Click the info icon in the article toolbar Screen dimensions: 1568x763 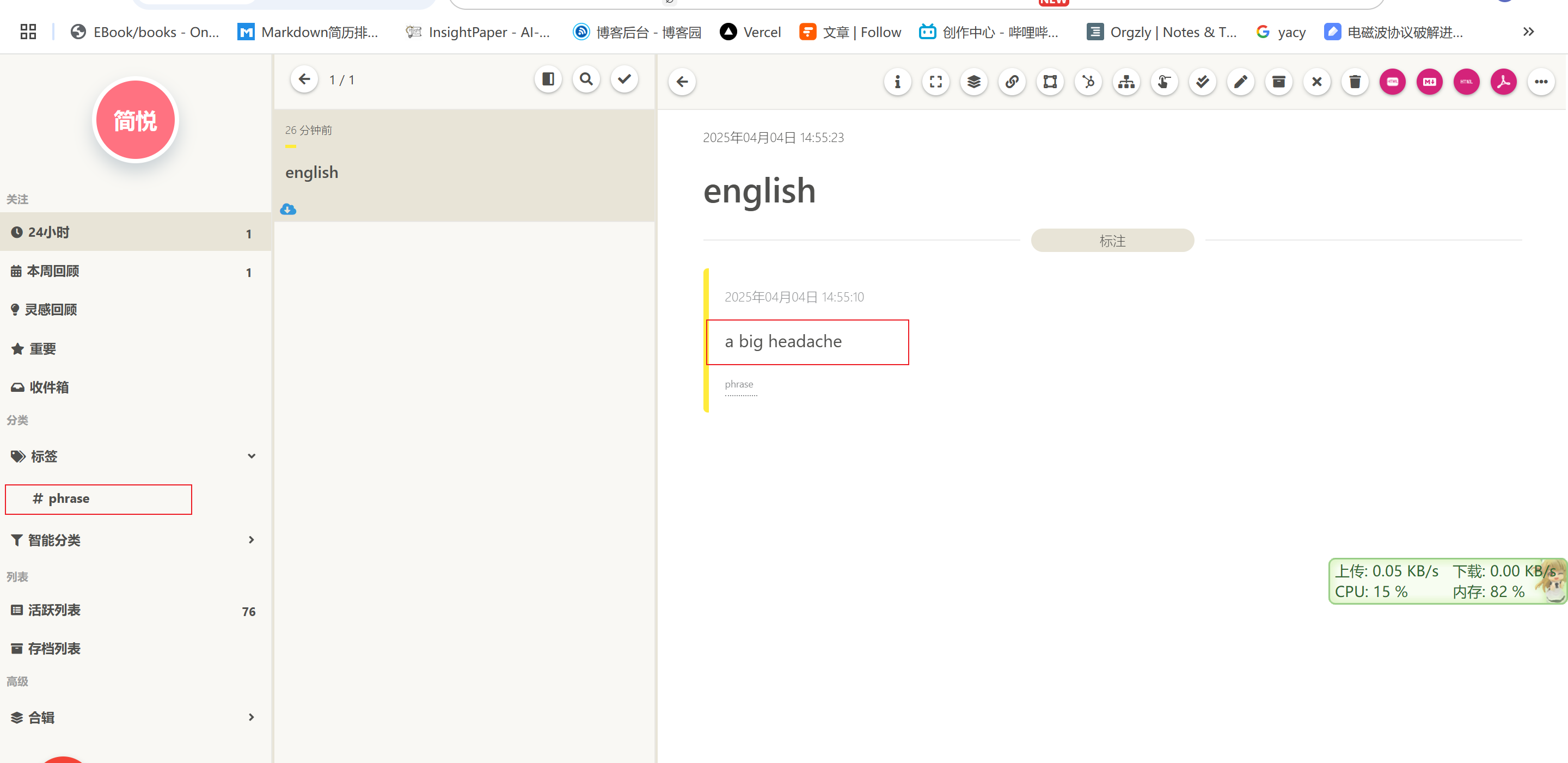(x=897, y=82)
